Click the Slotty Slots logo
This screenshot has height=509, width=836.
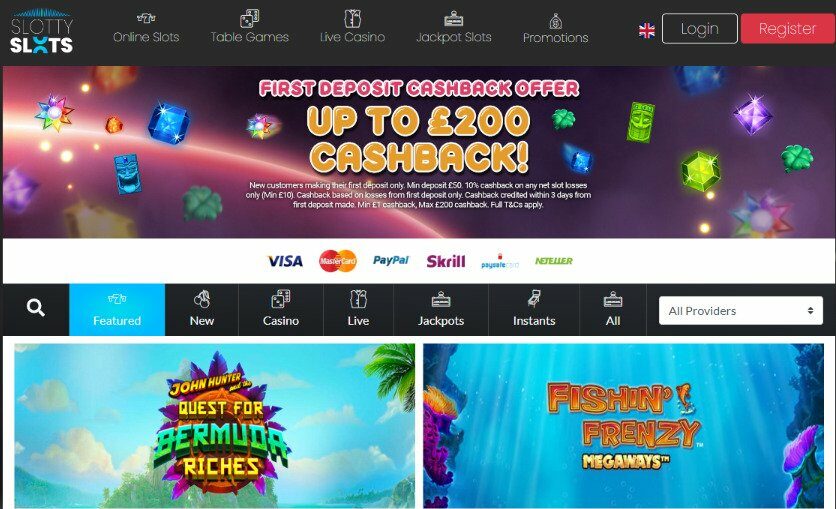click(x=42, y=31)
